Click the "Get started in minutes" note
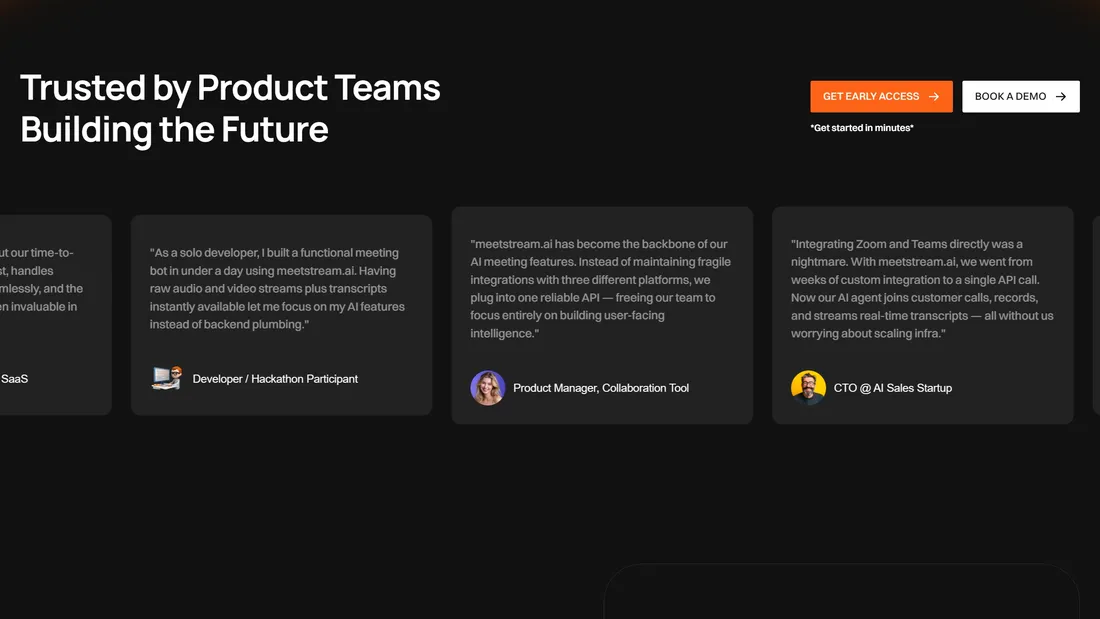Viewport: 1100px width, 619px height. 862,128
